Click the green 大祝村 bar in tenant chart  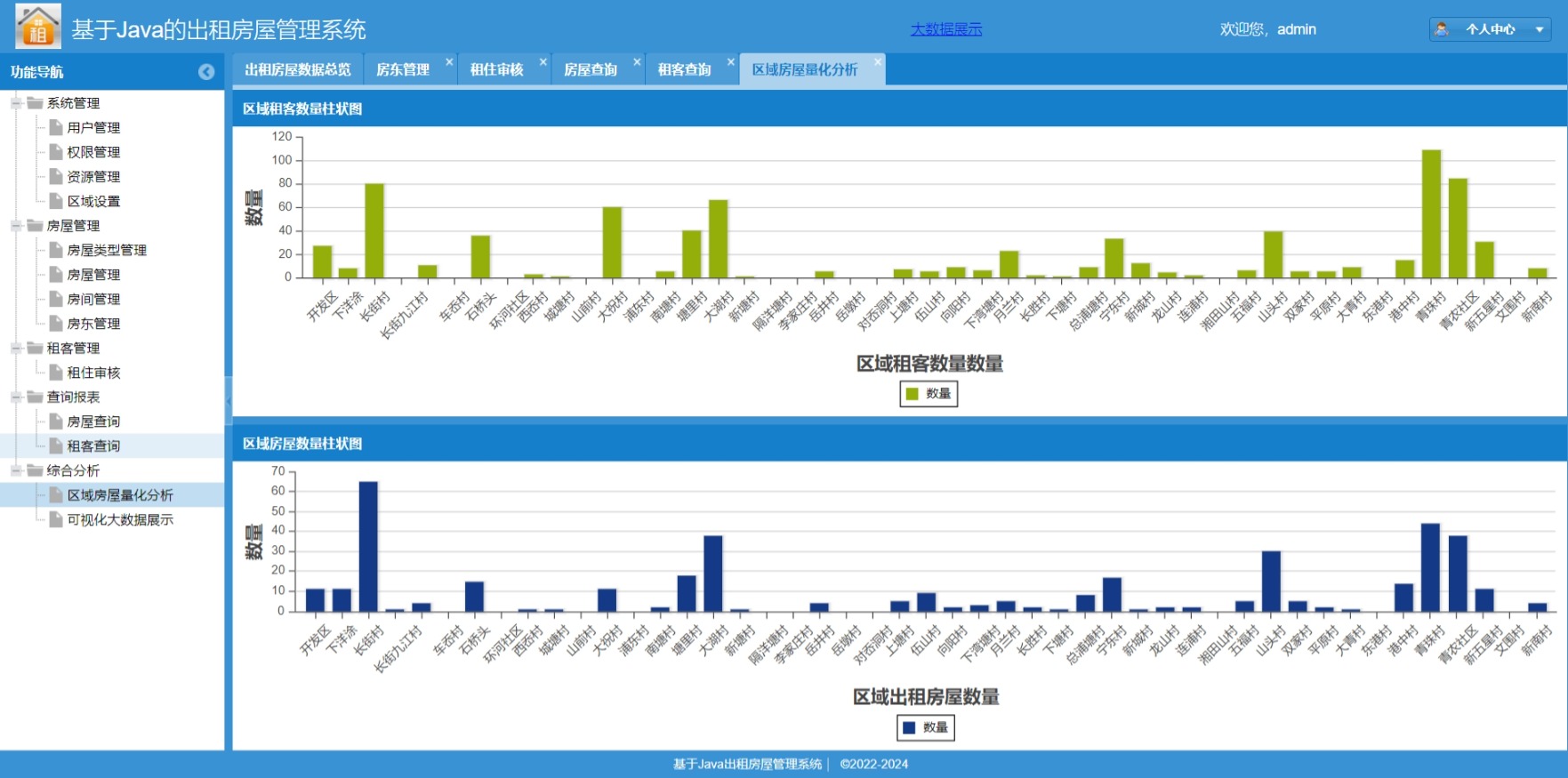pyautogui.click(x=612, y=243)
